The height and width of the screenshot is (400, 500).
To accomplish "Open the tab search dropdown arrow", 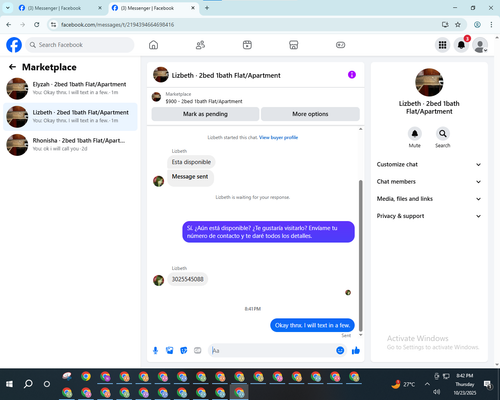I will coord(8,8).
